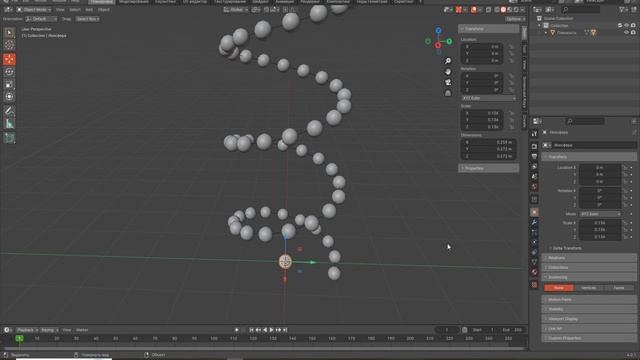Click the timeline play button
Screen dimensions: 640x360
271,330
